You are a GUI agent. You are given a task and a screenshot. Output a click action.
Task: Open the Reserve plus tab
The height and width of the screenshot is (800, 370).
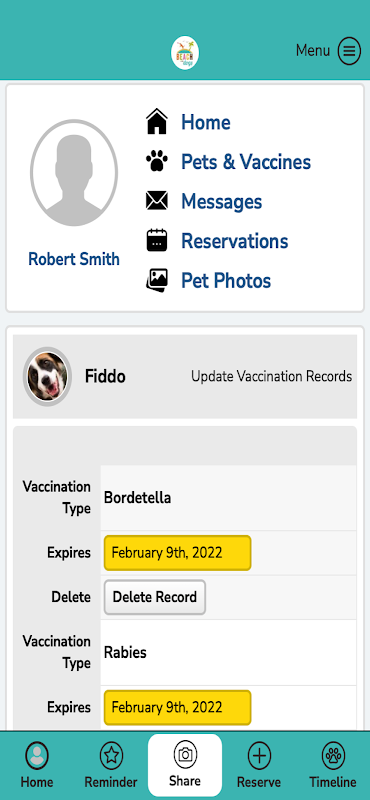259,765
